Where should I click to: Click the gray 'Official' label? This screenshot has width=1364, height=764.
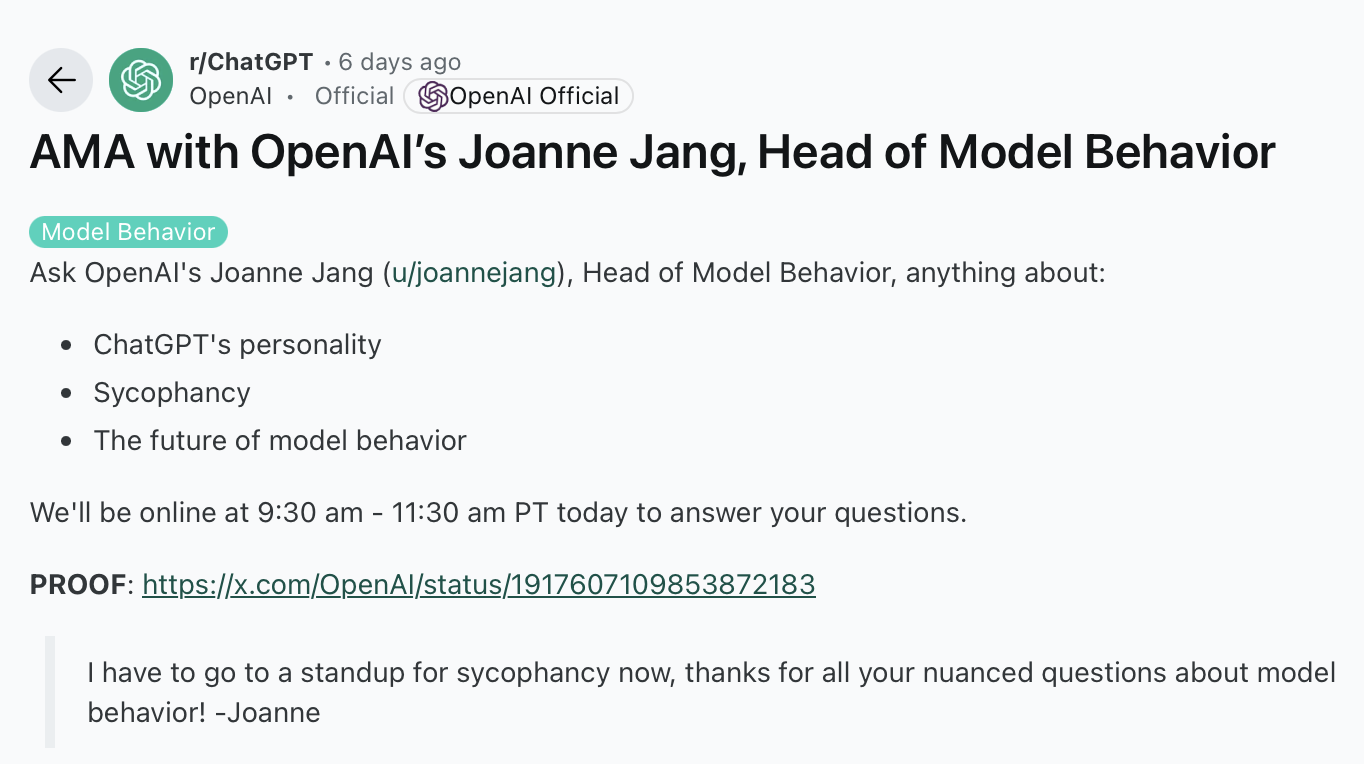pos(354,96)
